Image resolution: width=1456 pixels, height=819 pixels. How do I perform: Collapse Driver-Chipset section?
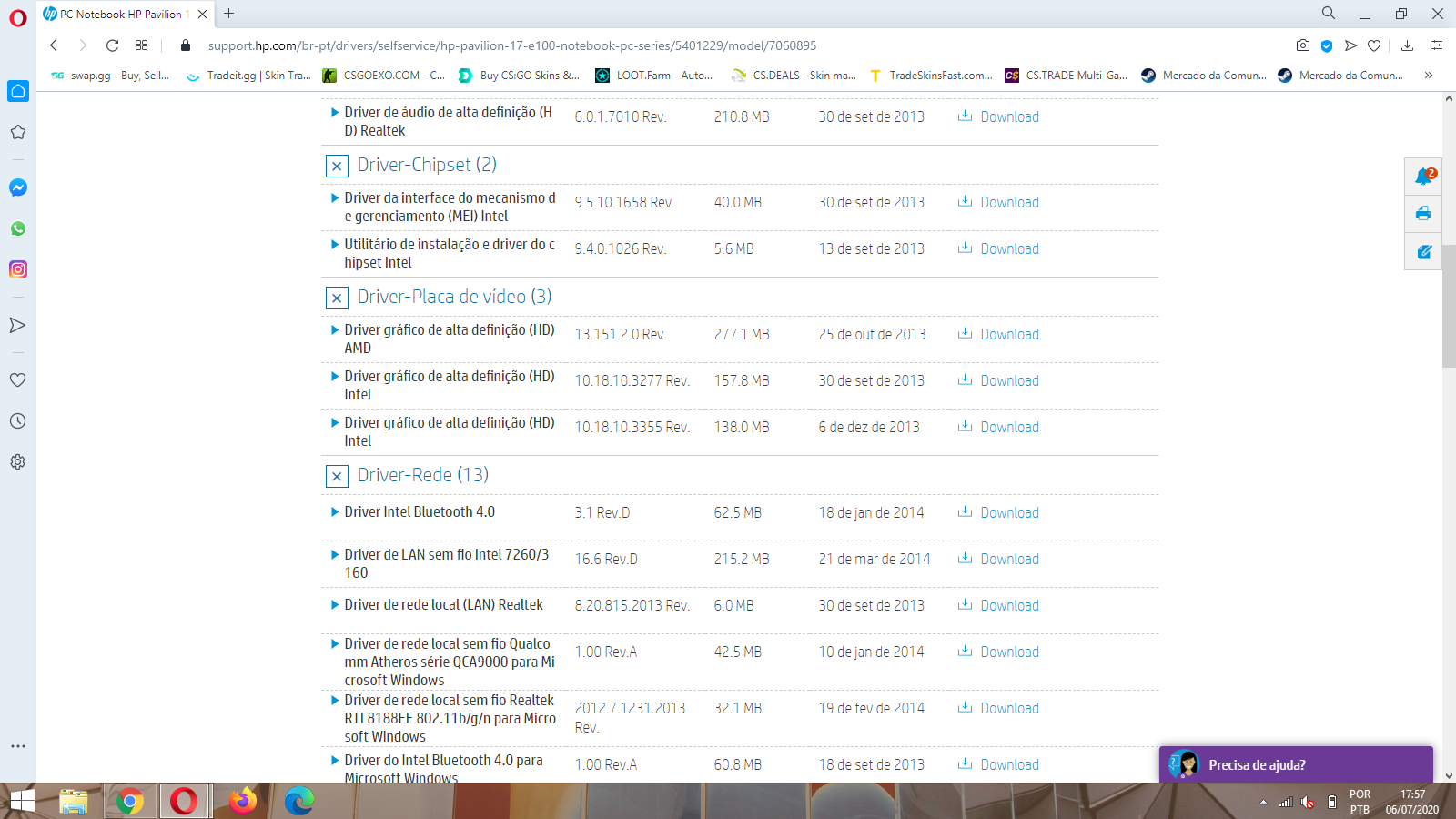tap(337, 166)
